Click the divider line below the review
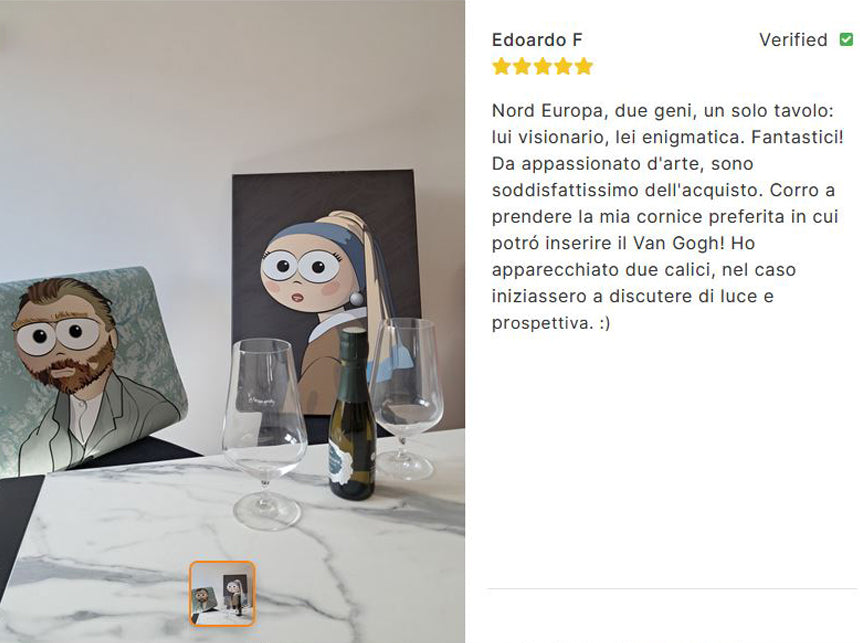The image size is (860, 643). [x=672, y=589]
